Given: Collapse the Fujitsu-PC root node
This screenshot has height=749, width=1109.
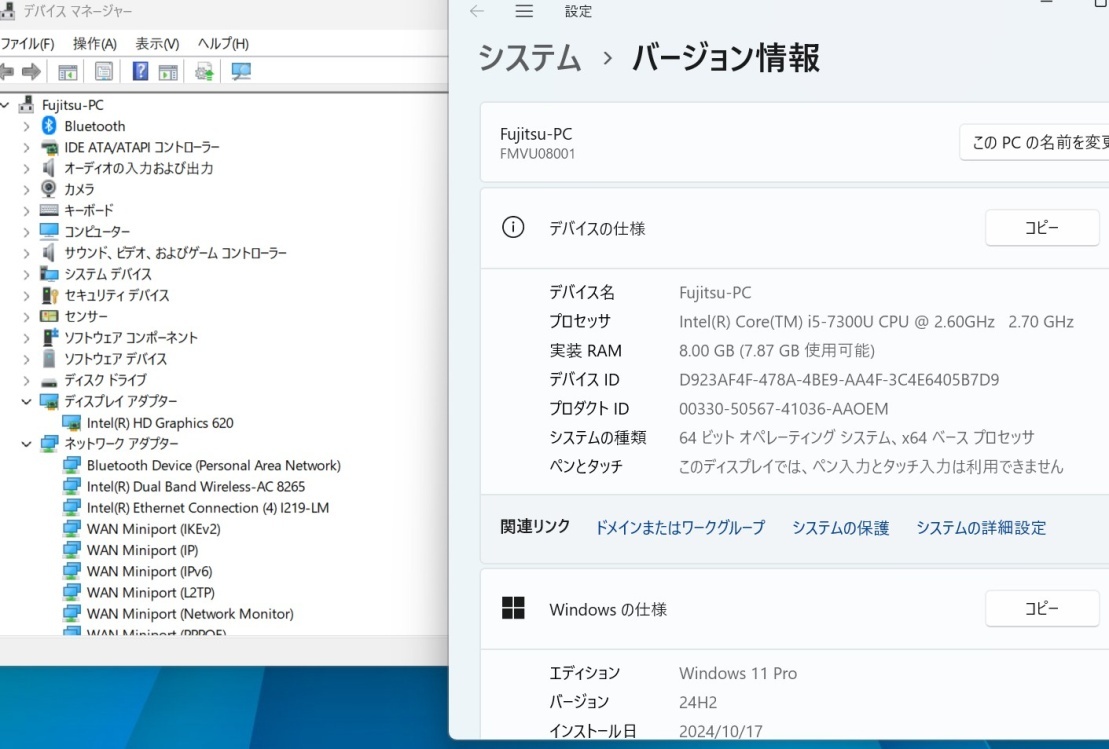Looking at the screenshot, I should pos(5,105).
